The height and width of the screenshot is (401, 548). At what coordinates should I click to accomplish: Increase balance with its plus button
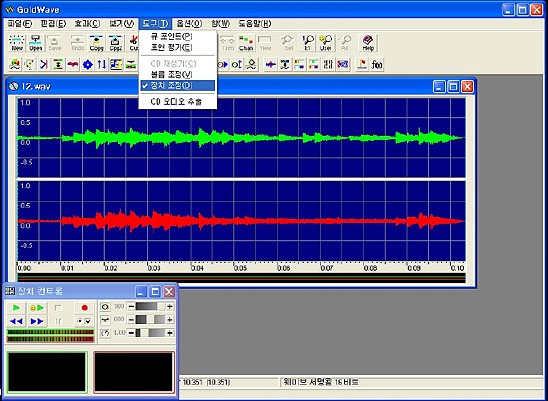pyautogui.click(x=170, y=320)
